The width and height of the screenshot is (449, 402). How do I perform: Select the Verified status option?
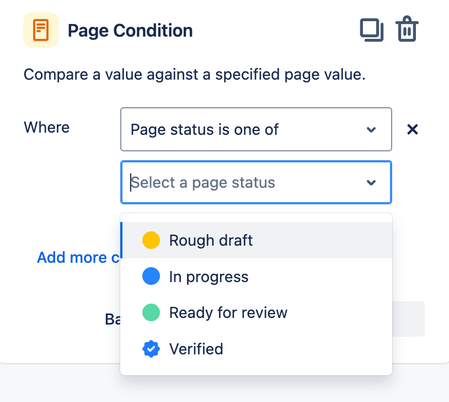point(256,349)
